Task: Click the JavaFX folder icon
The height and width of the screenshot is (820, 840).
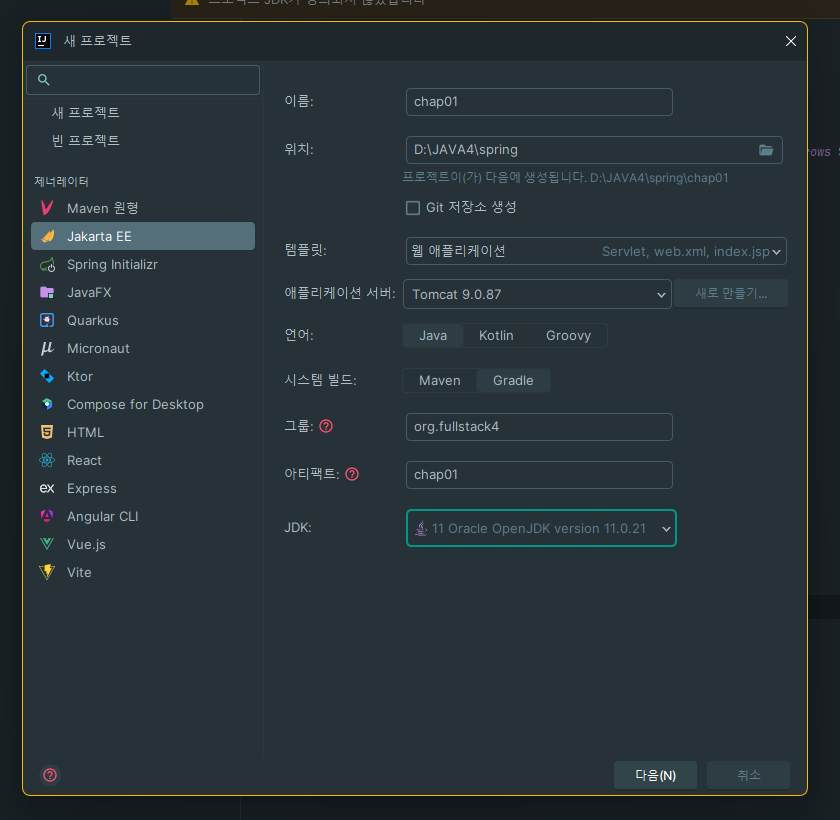Action: coord(47,292)
